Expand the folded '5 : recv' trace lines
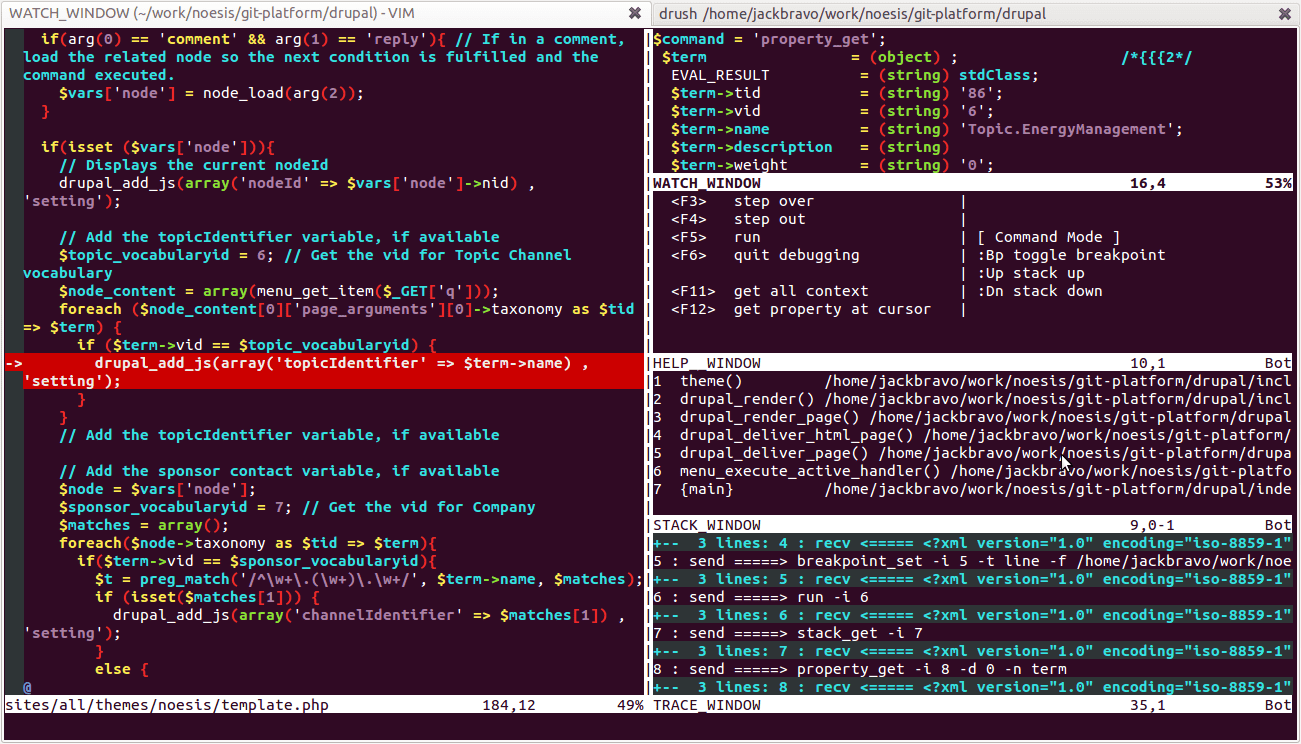Viewport: 1301px width, 744px height. pyautogui.click(x=972, y=579)
